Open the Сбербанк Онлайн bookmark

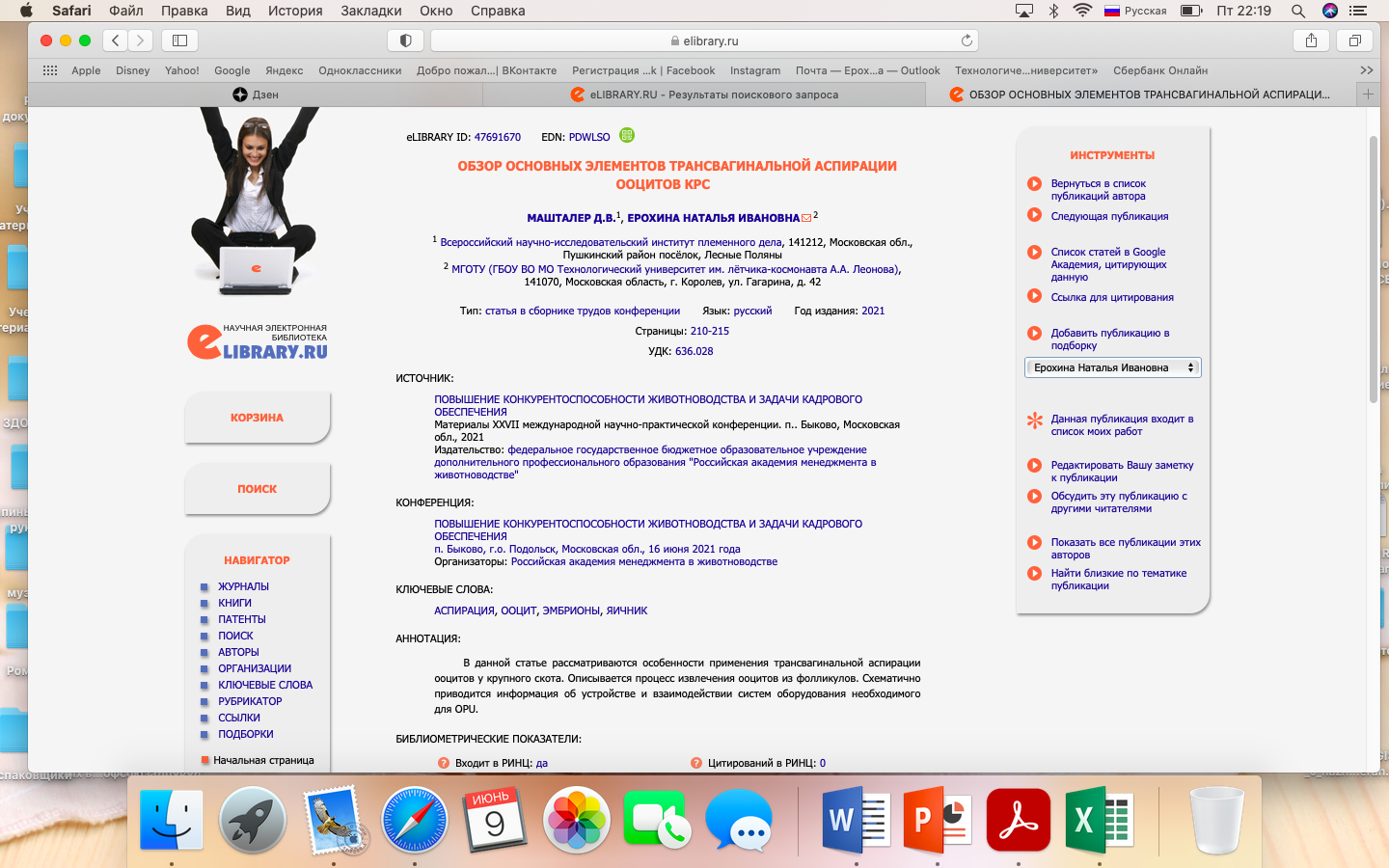1160,70
